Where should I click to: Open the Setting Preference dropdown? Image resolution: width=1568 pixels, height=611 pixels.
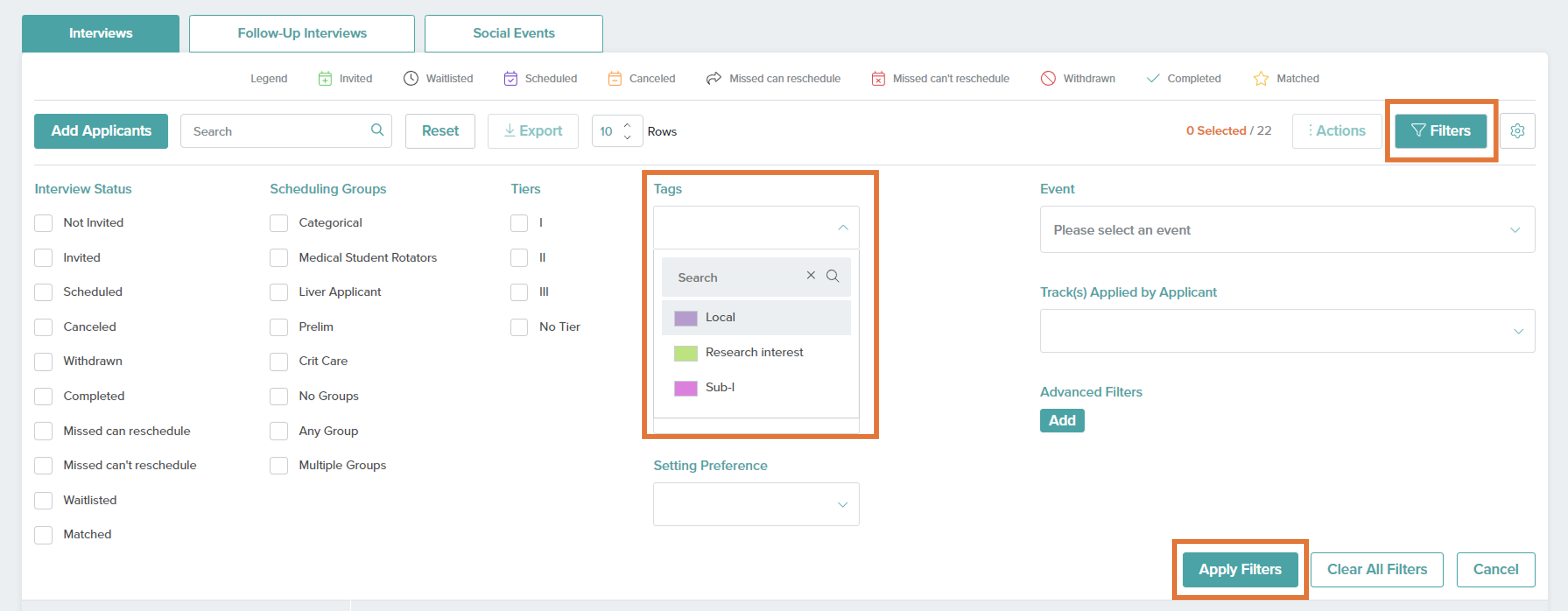coord(756,504)
